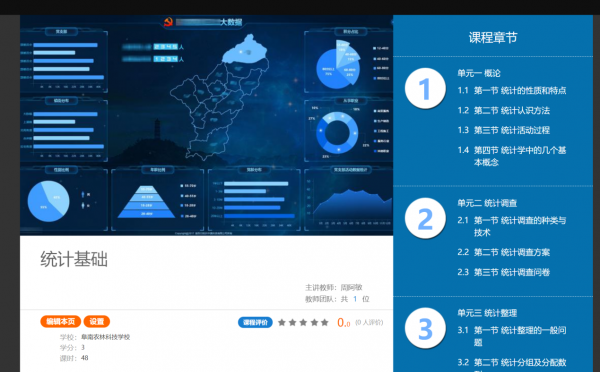The width and height of the screenshot is (600, 372).
Task: Click the party emblem icon in banner
Action: [168, 22]
